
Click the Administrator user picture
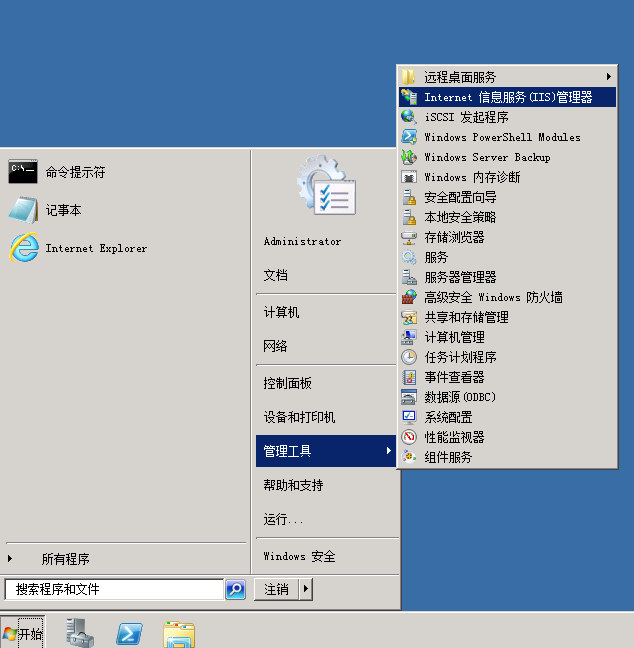click(x=326, y=186)
